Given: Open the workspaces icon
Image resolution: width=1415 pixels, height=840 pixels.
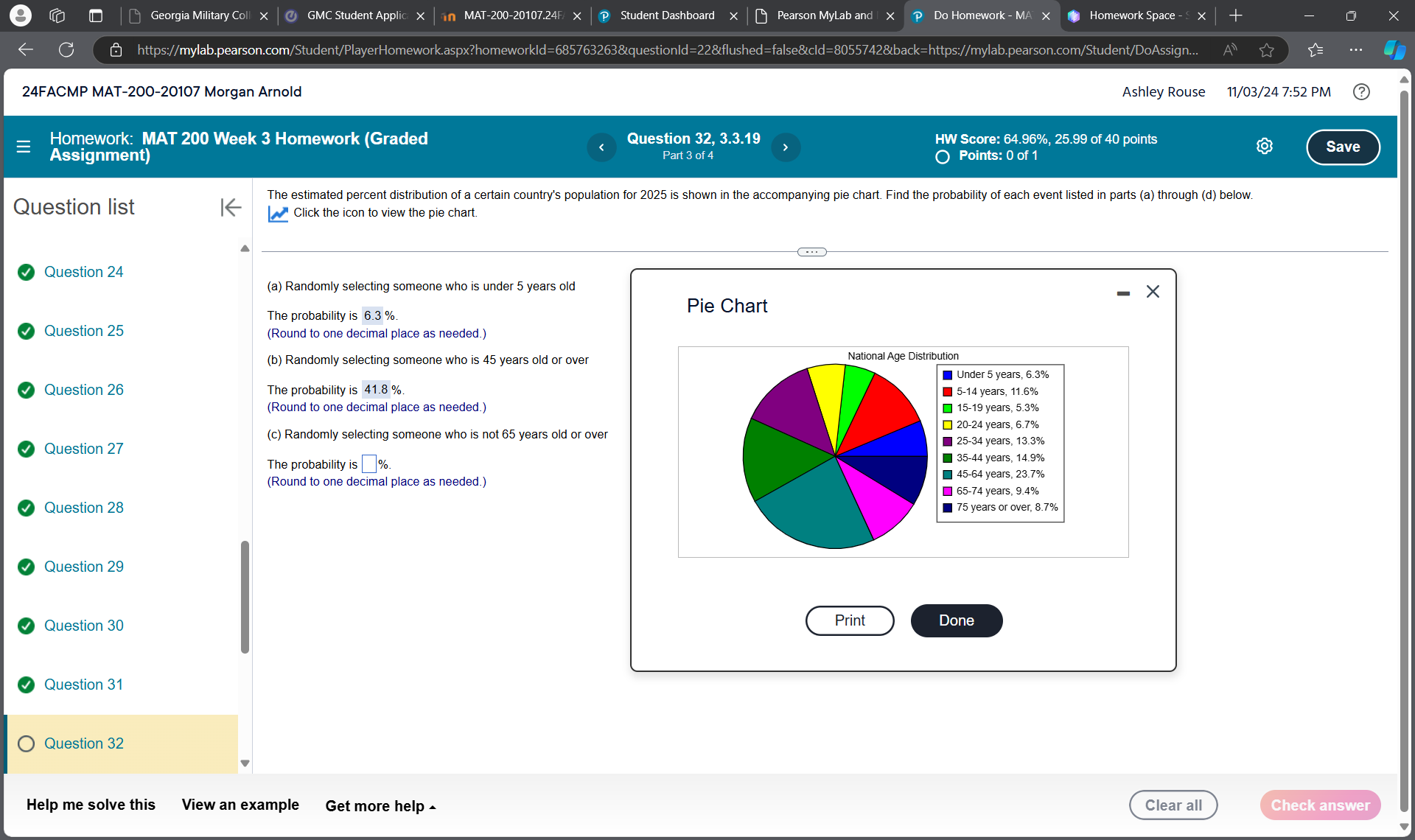Looking at the screenshot, I should (57, 15).
